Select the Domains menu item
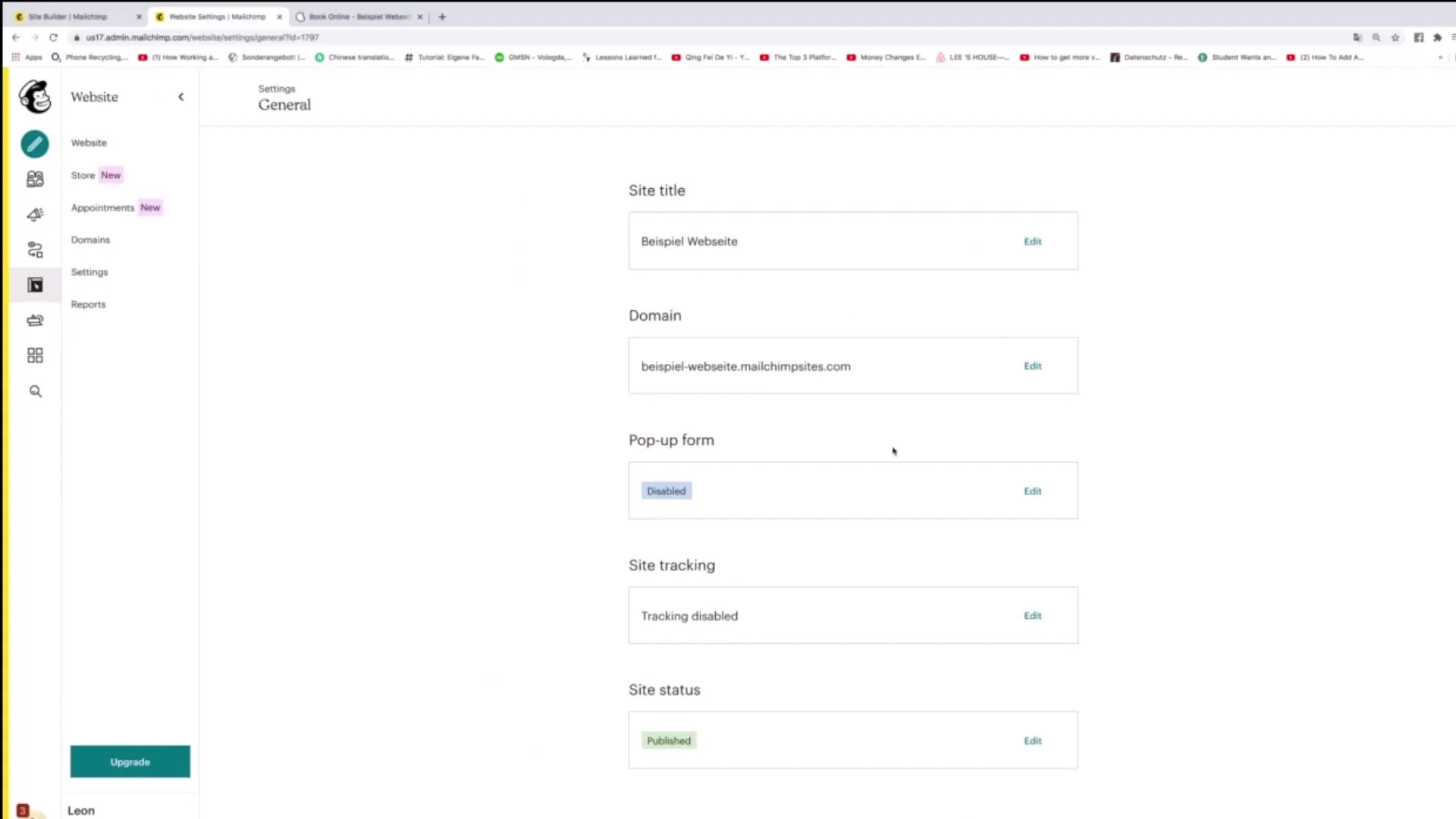This screenshot has width=1456, height=819. [x=90, y=239]
